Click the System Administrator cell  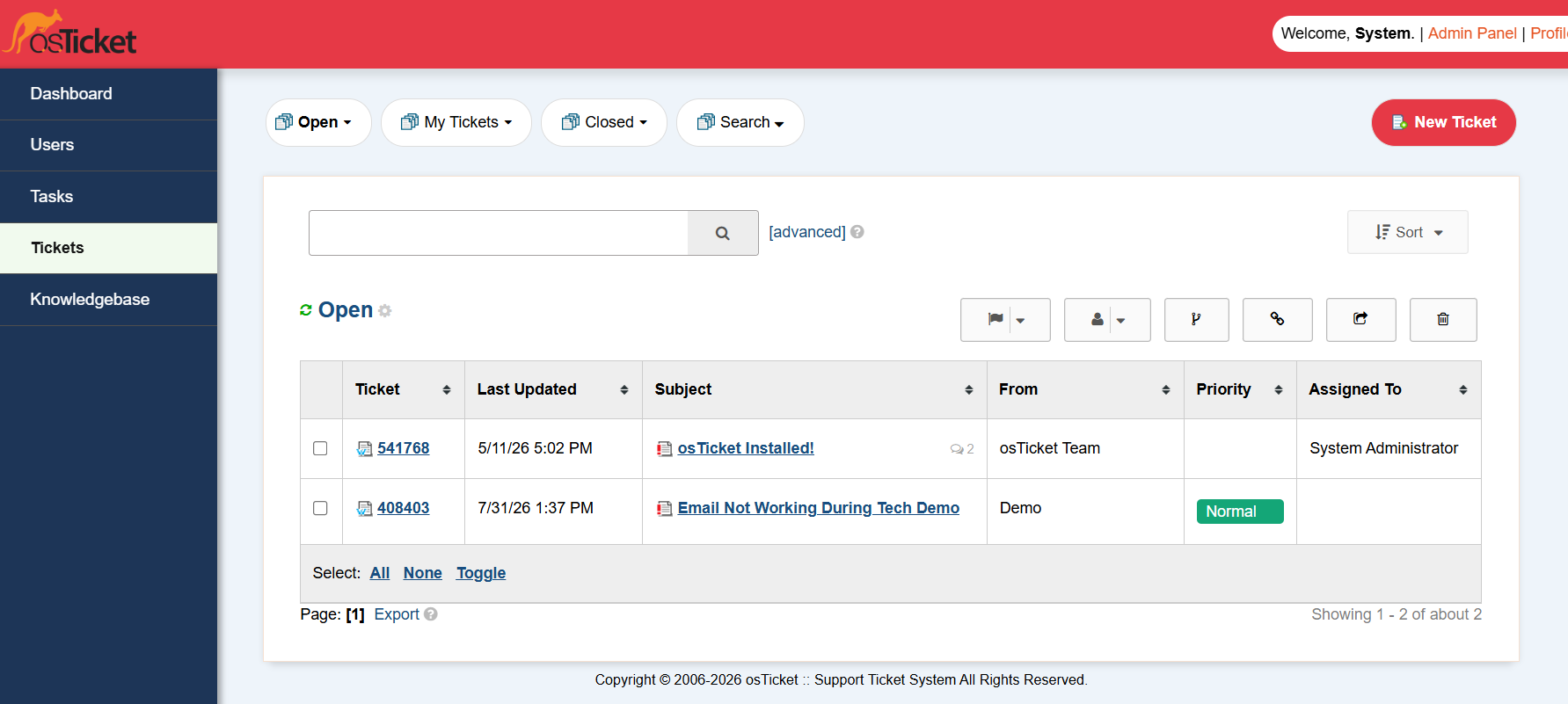[1389, 449]
